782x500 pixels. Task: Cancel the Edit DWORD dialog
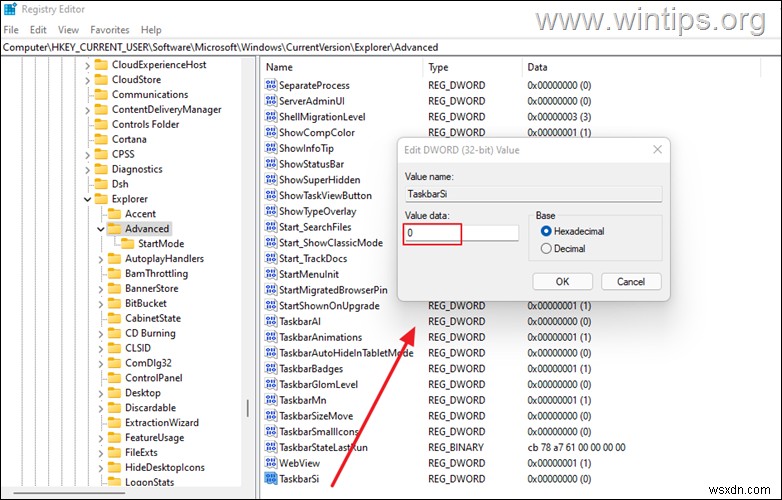pos(631,282)
